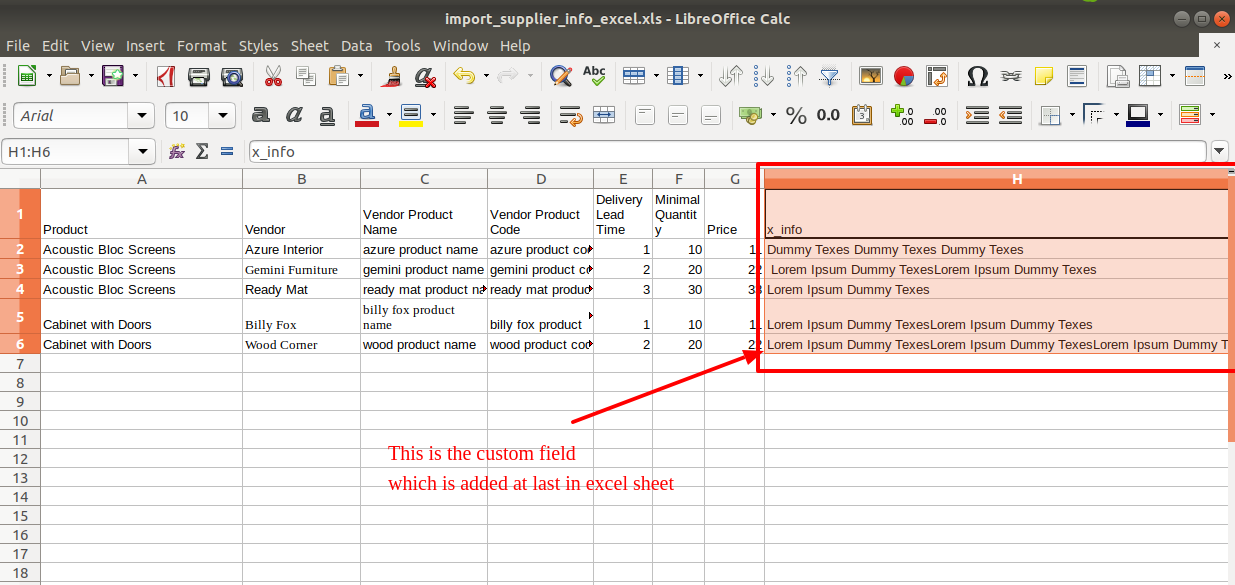Align cell content to bottom
1235x585 pixels.
click(x=711, y=115)
